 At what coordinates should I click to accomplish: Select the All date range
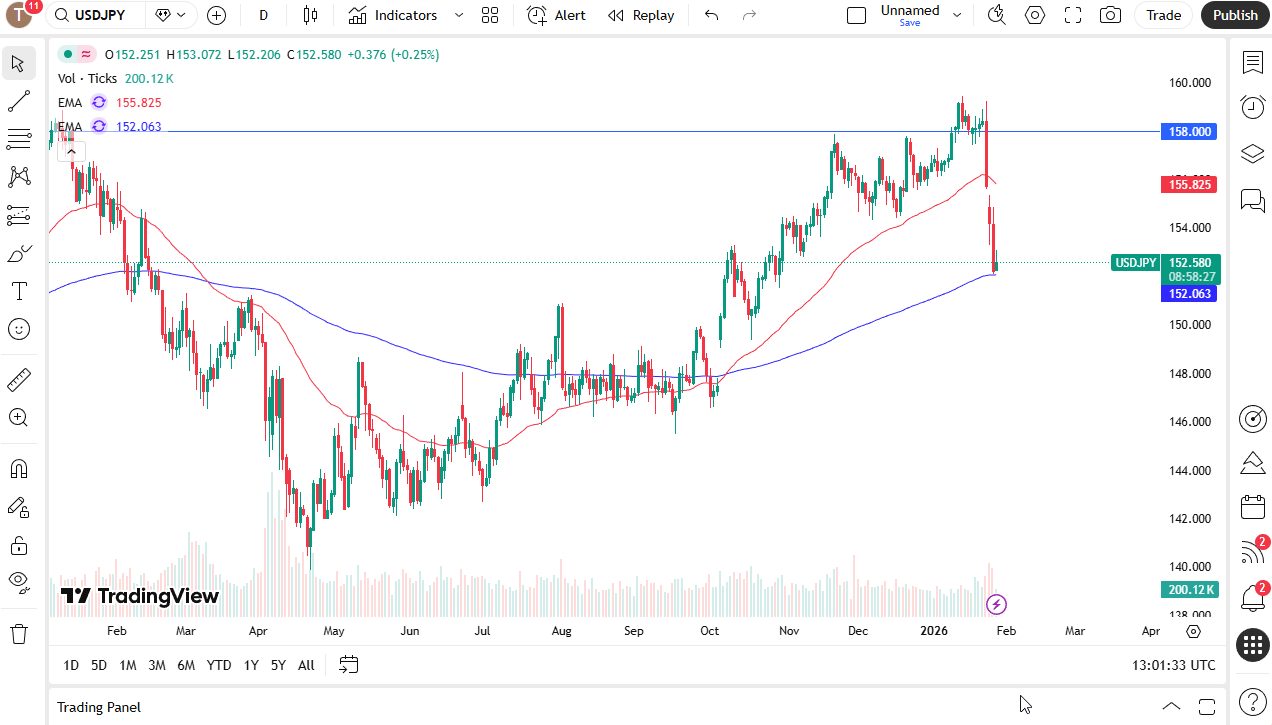pyautogui.click(x=306, y=665)
